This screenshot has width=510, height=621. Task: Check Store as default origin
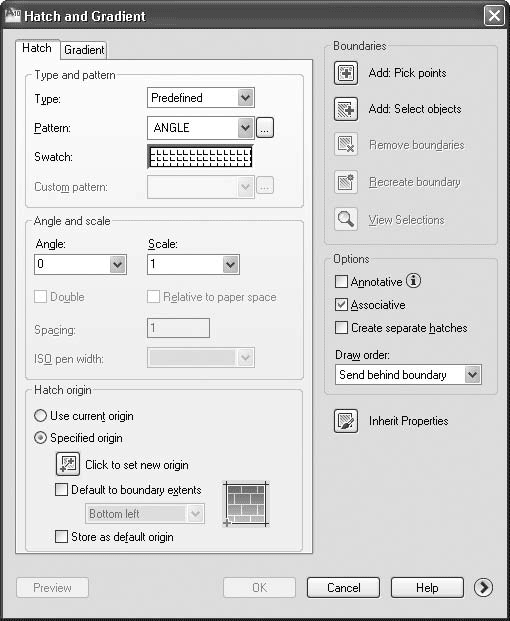click(61, 537)
